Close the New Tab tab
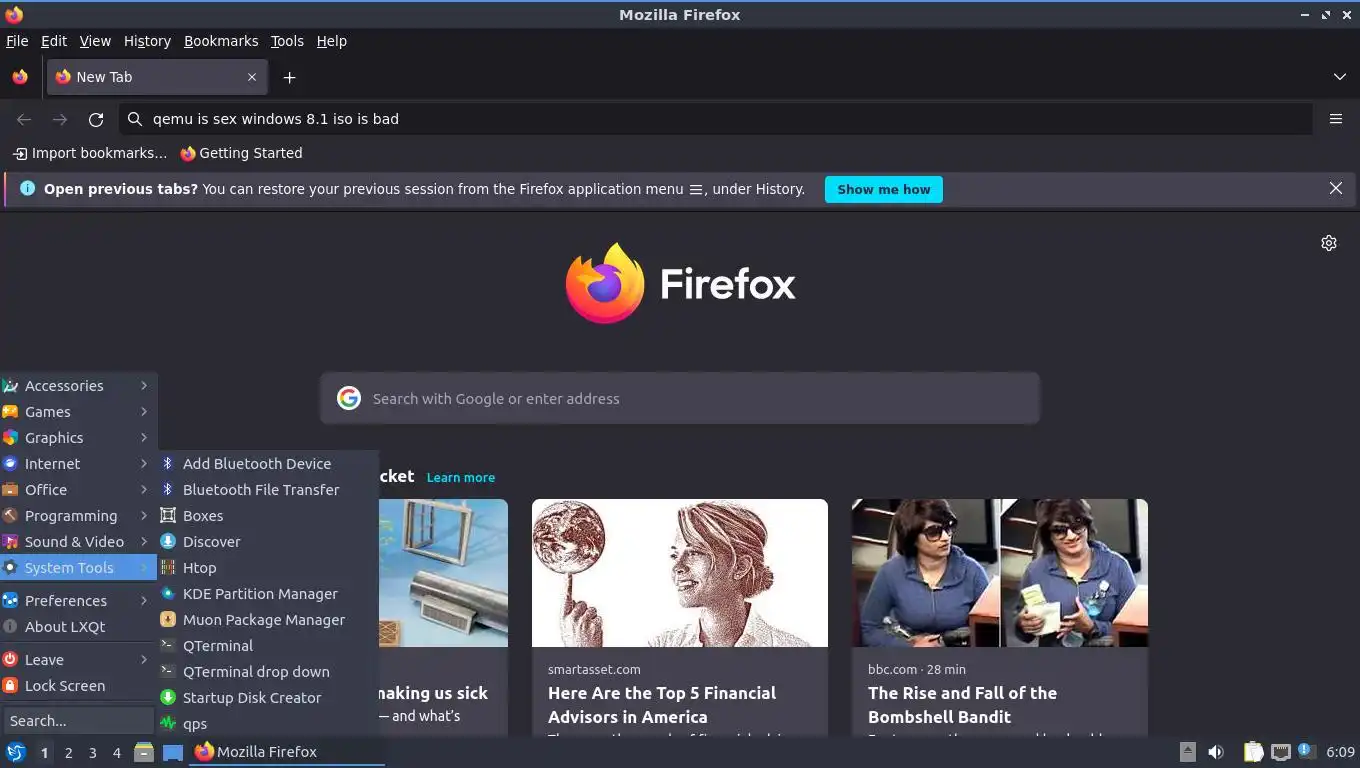 tap(252, 77)
